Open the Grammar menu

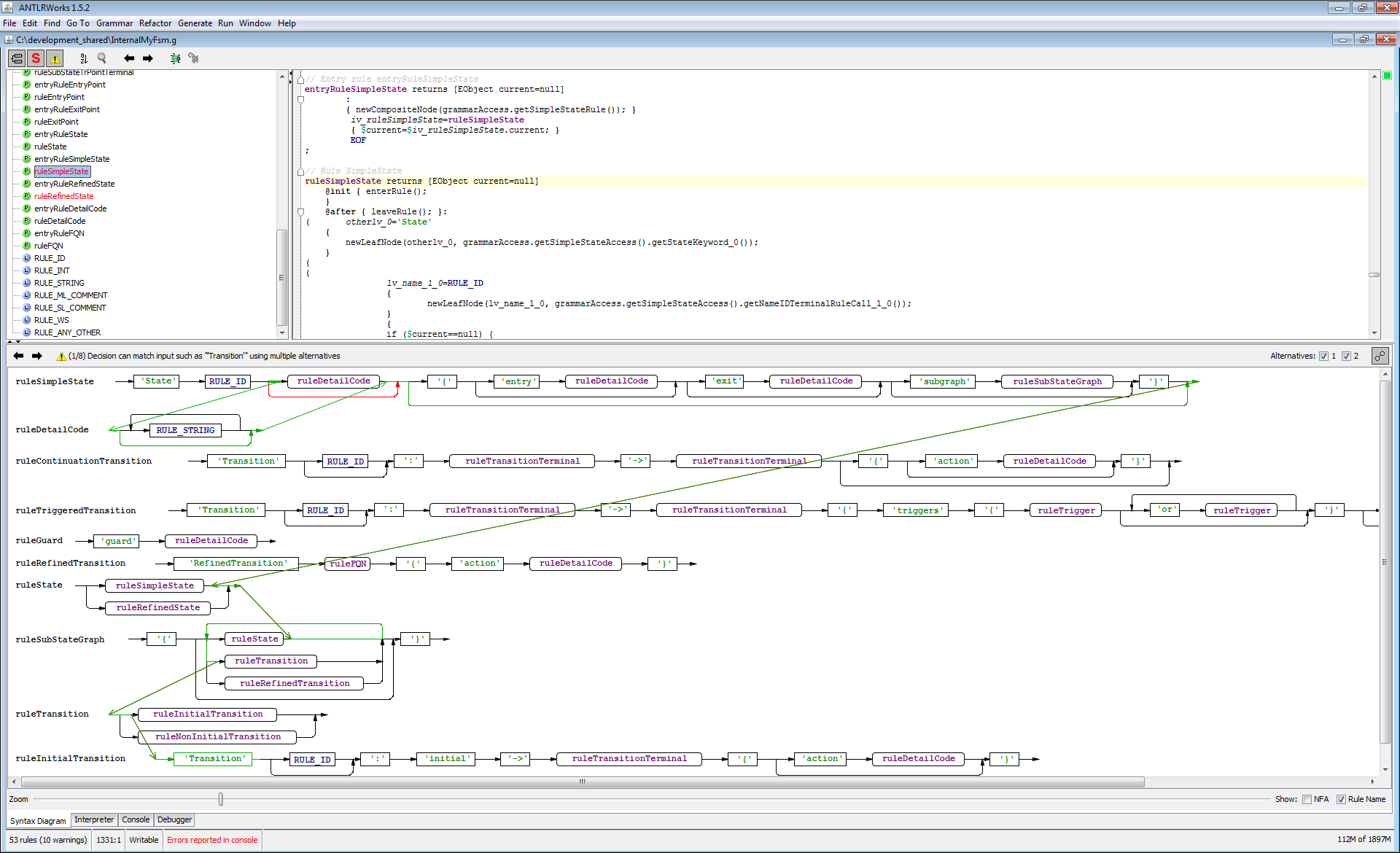point(114,23)
